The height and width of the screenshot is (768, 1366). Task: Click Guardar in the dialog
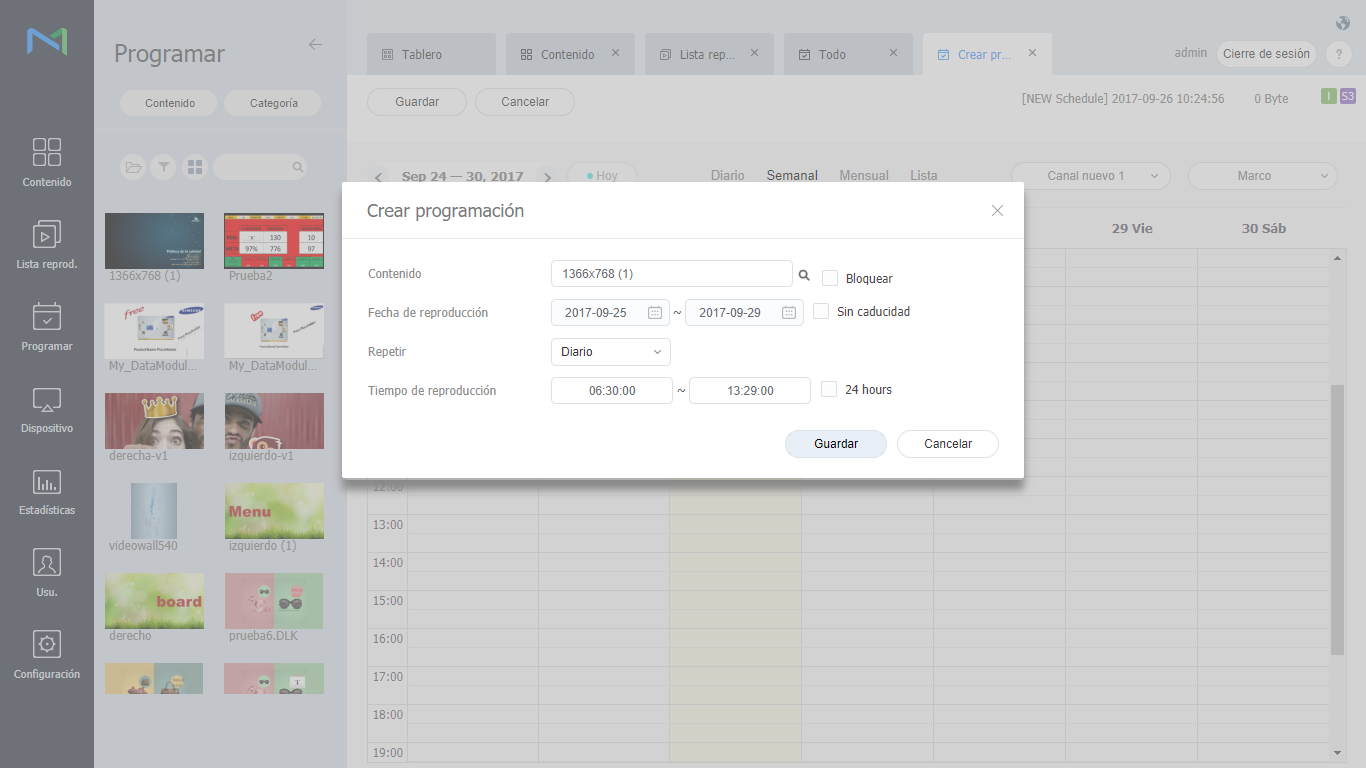(x=836, y=444)
